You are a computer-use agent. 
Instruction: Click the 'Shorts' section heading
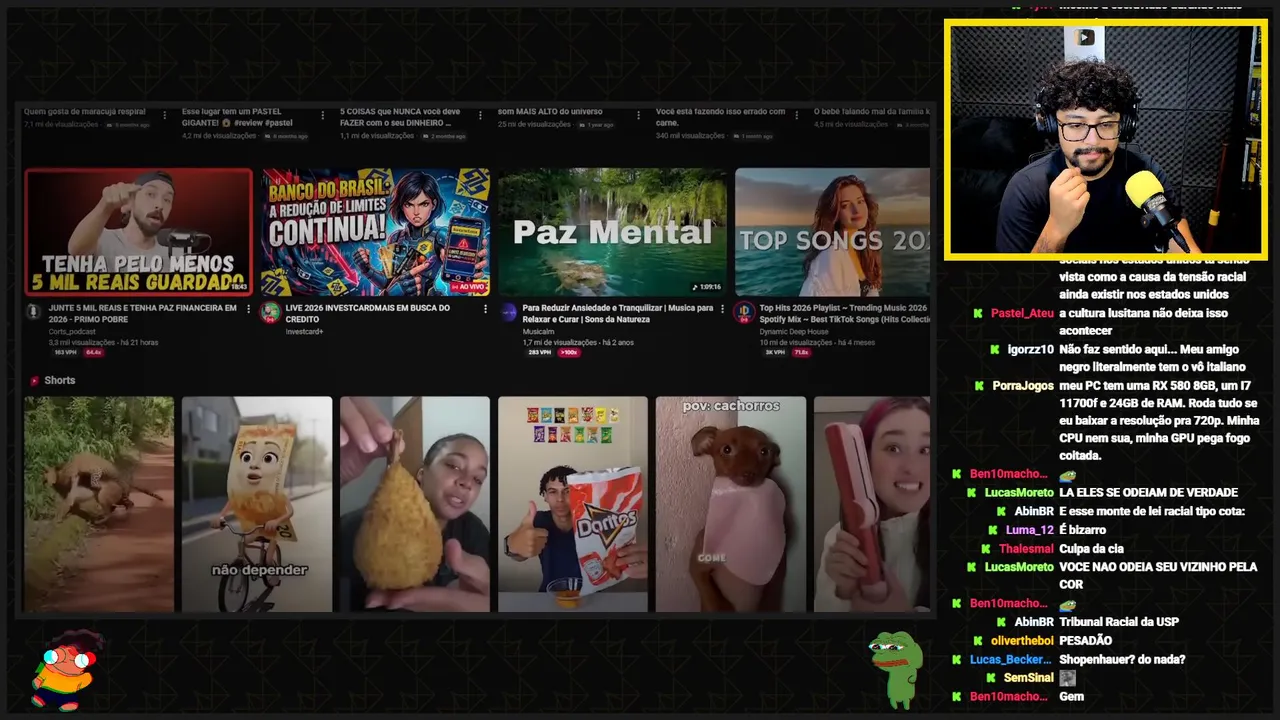pos(60,381)
